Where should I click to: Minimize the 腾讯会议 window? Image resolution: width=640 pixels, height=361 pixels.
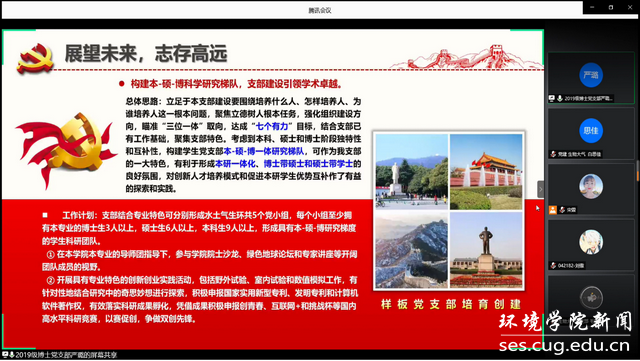click(592, 7)
